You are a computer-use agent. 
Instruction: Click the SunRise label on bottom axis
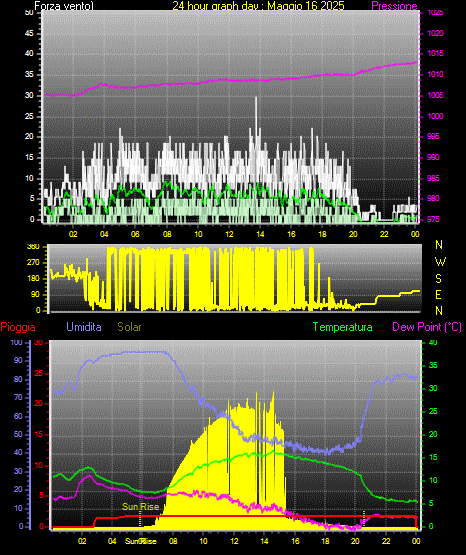(x=141, y=541)
